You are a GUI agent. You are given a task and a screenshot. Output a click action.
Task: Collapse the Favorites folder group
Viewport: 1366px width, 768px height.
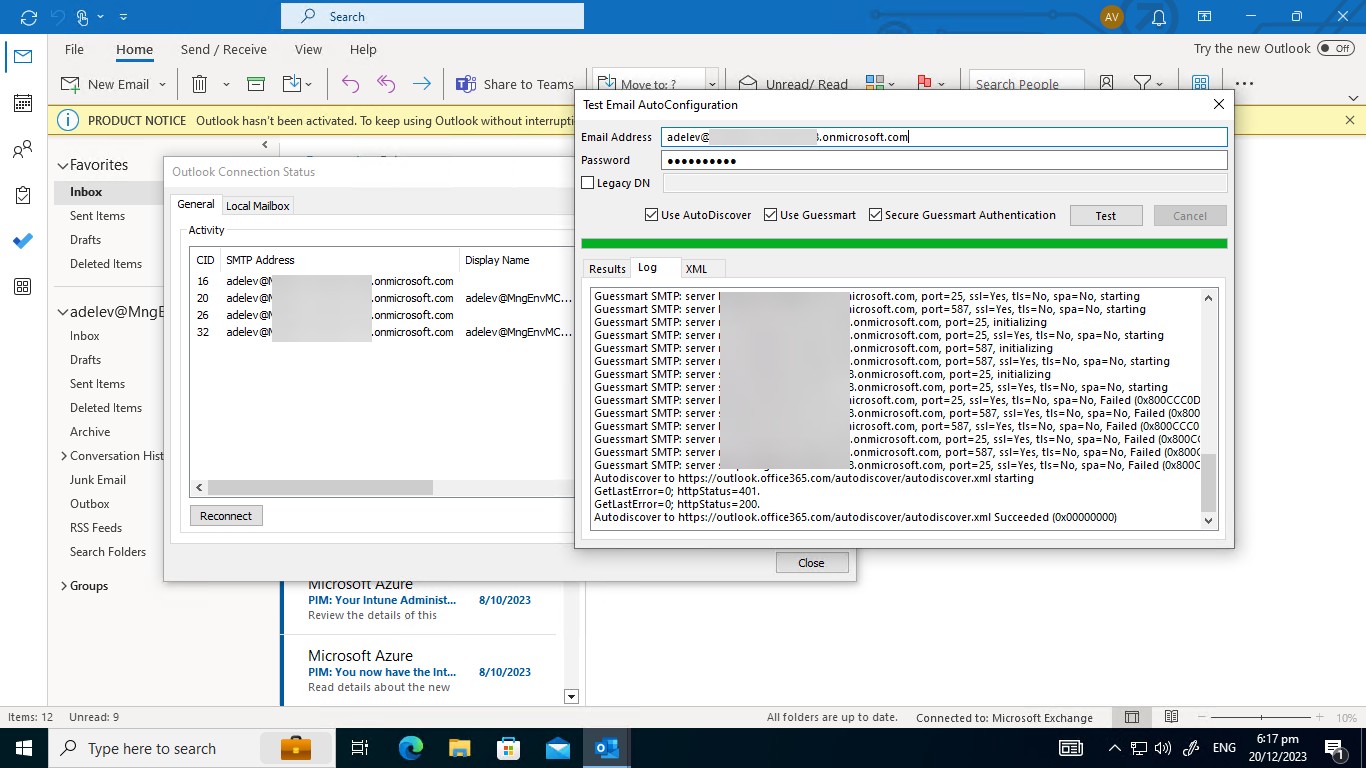click(x=62, y=165)
